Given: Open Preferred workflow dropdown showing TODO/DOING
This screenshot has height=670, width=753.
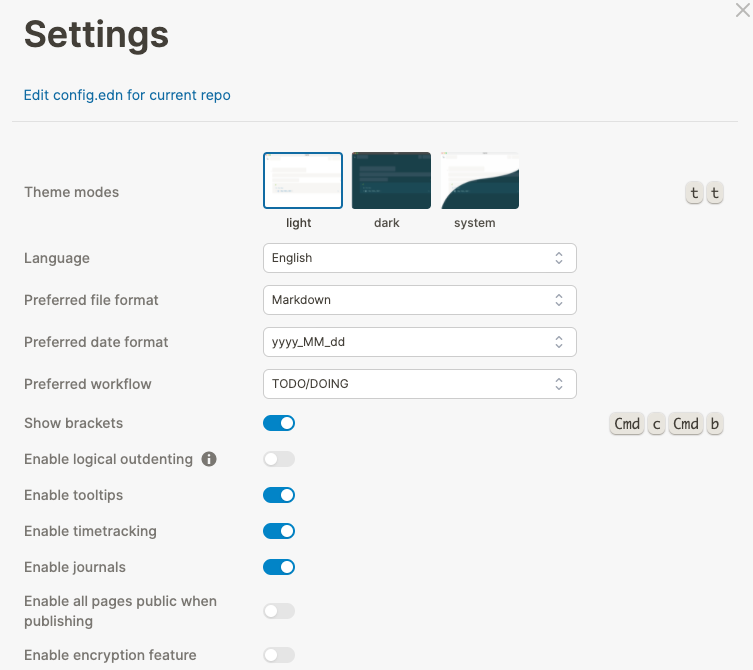Looking at the screenshot, I should (420, 384).
